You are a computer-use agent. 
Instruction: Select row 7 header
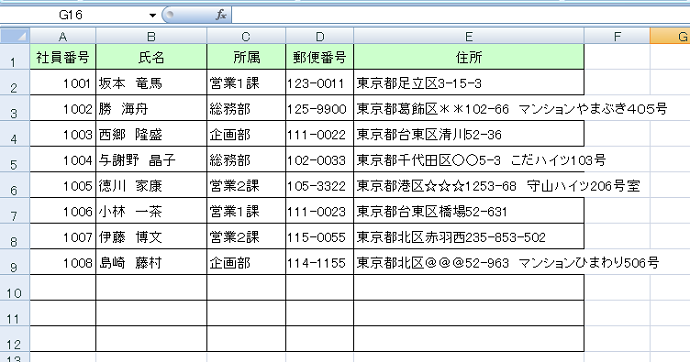[x=15, y=211]
